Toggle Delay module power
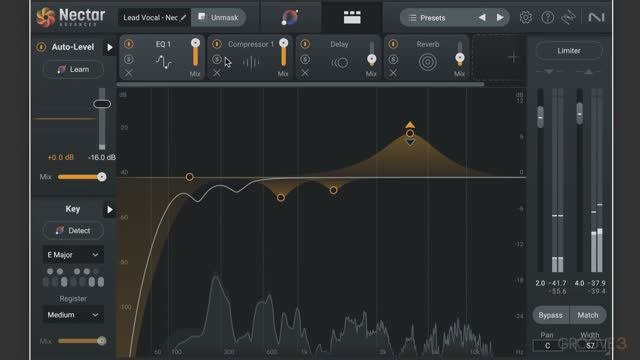640x360 pixels. (305, 44)
